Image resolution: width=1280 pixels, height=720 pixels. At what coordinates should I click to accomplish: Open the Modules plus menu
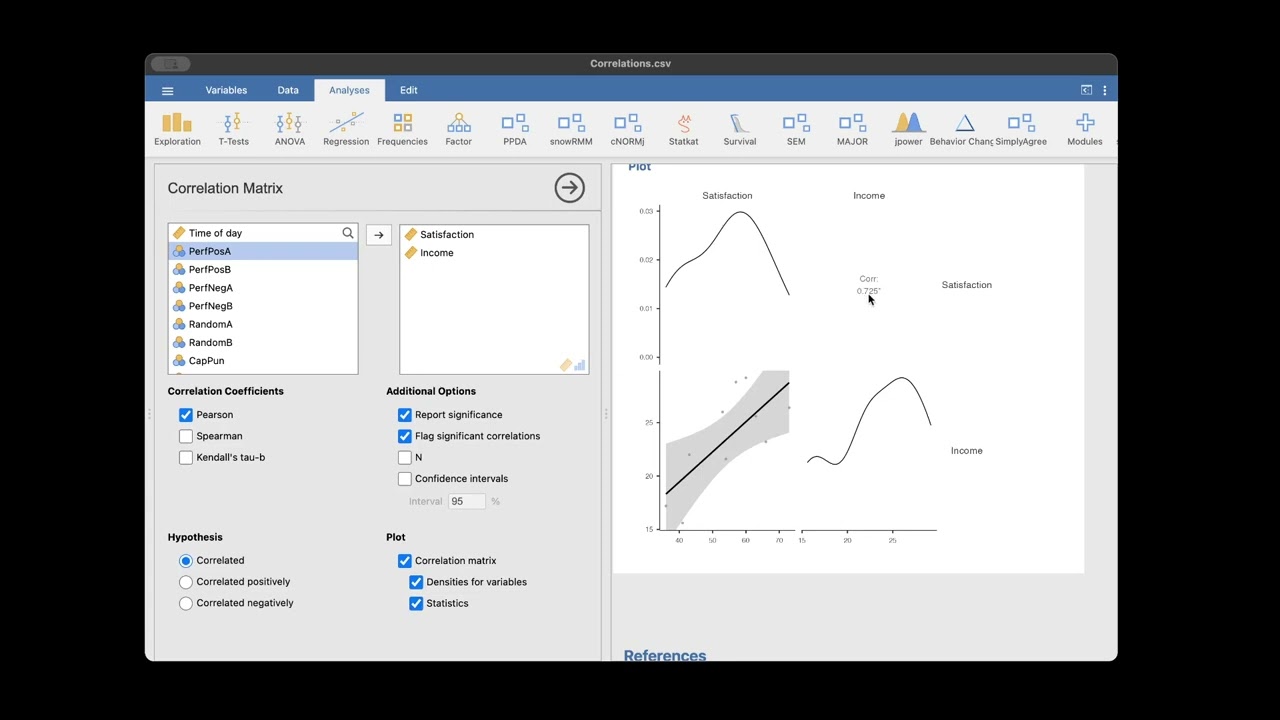[1084, 129]
